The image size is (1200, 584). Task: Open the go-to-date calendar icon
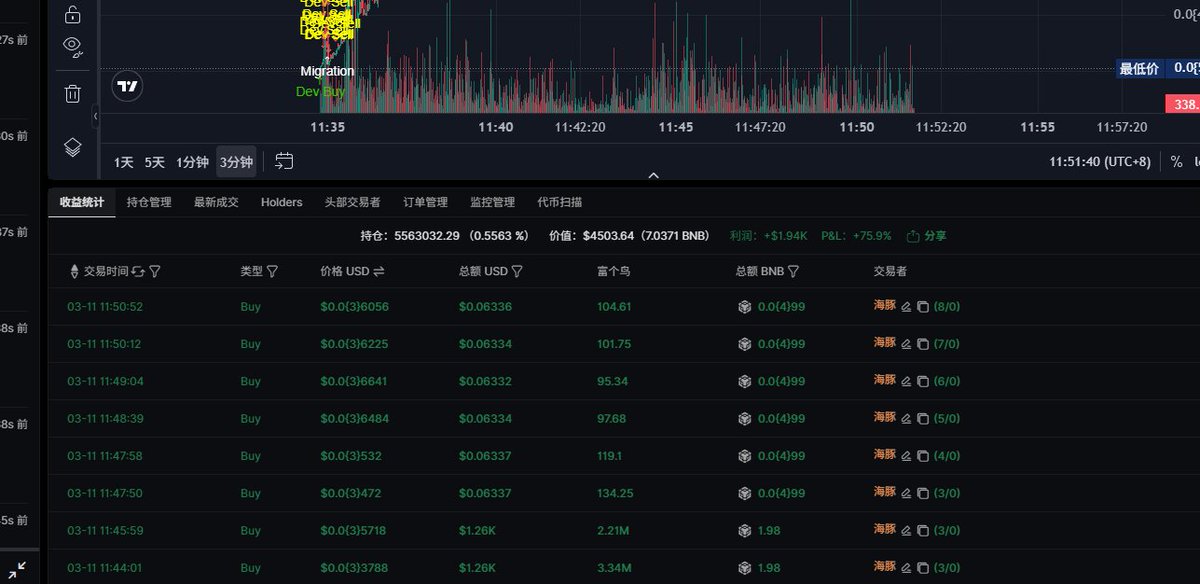pos(284,161)
